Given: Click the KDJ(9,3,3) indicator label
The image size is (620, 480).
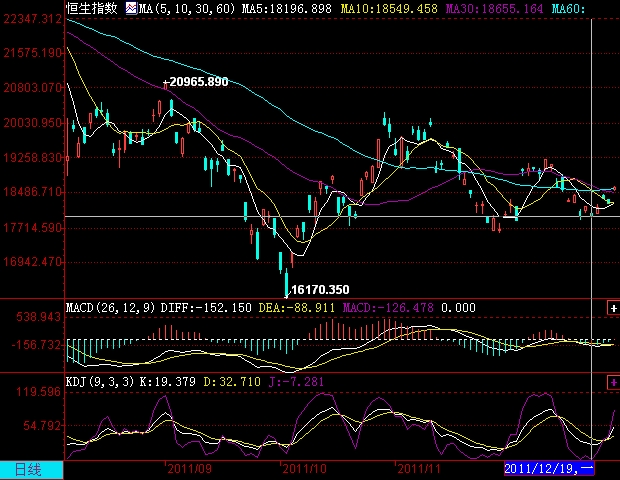Looking at the screenshot, I should click(x=100, y=382).
